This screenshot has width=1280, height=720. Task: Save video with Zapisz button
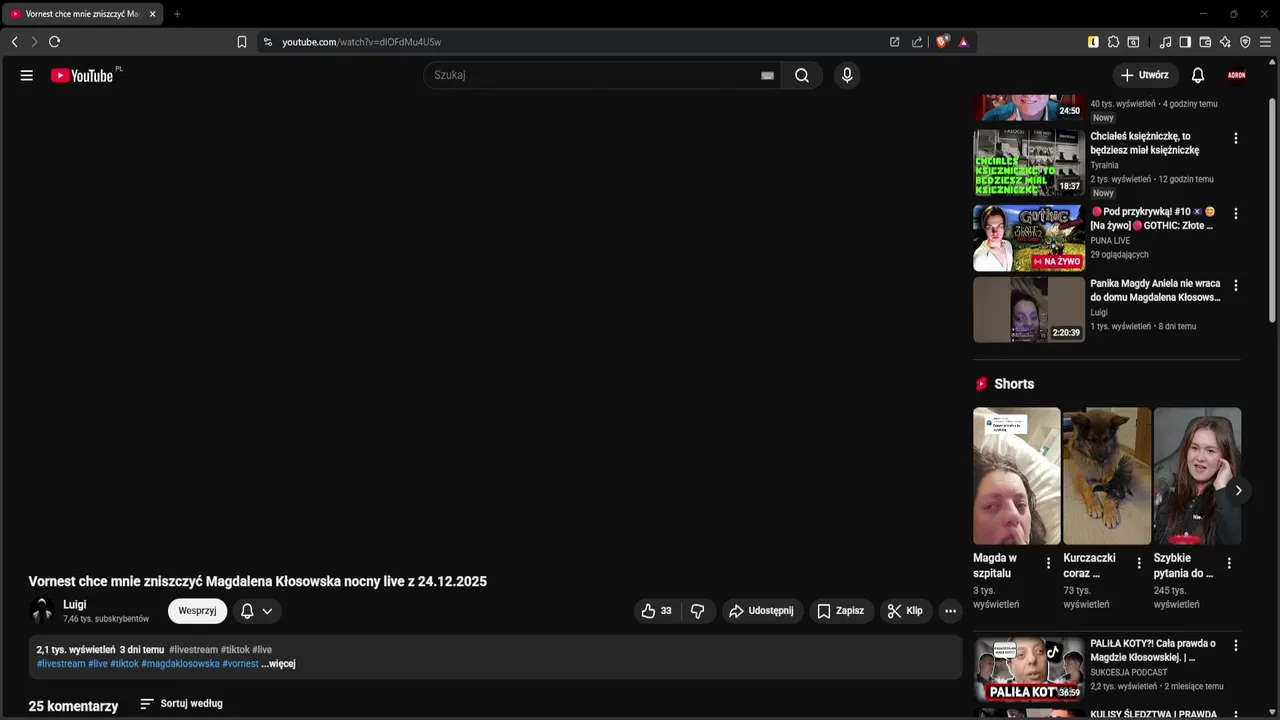[841, 611]
